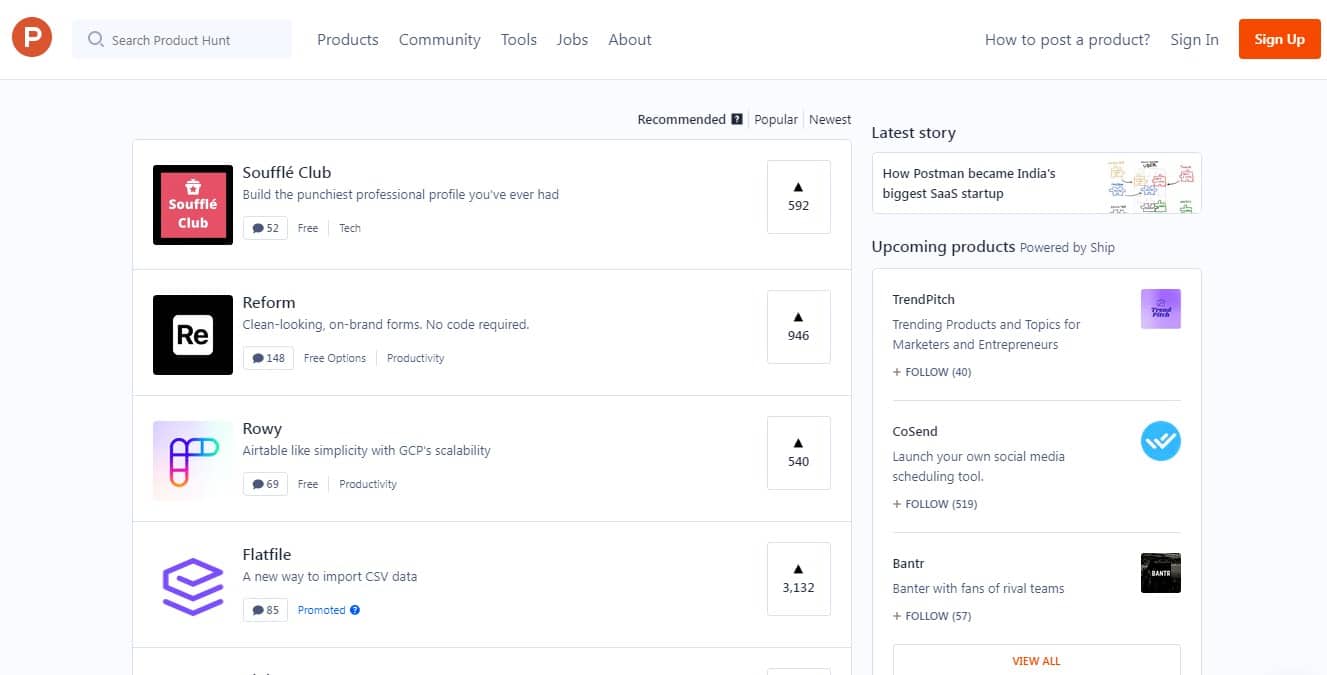Open the Soufflé Club product logo

[193, 205]
